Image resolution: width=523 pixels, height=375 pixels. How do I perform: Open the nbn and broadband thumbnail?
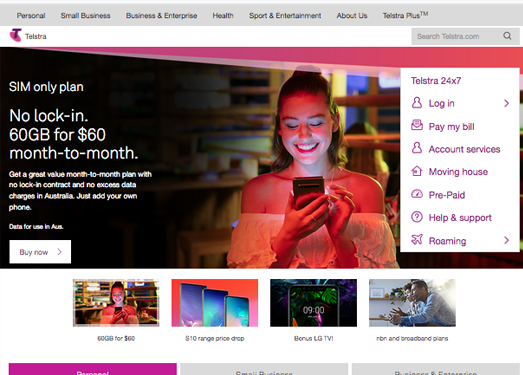coord(412,303)
